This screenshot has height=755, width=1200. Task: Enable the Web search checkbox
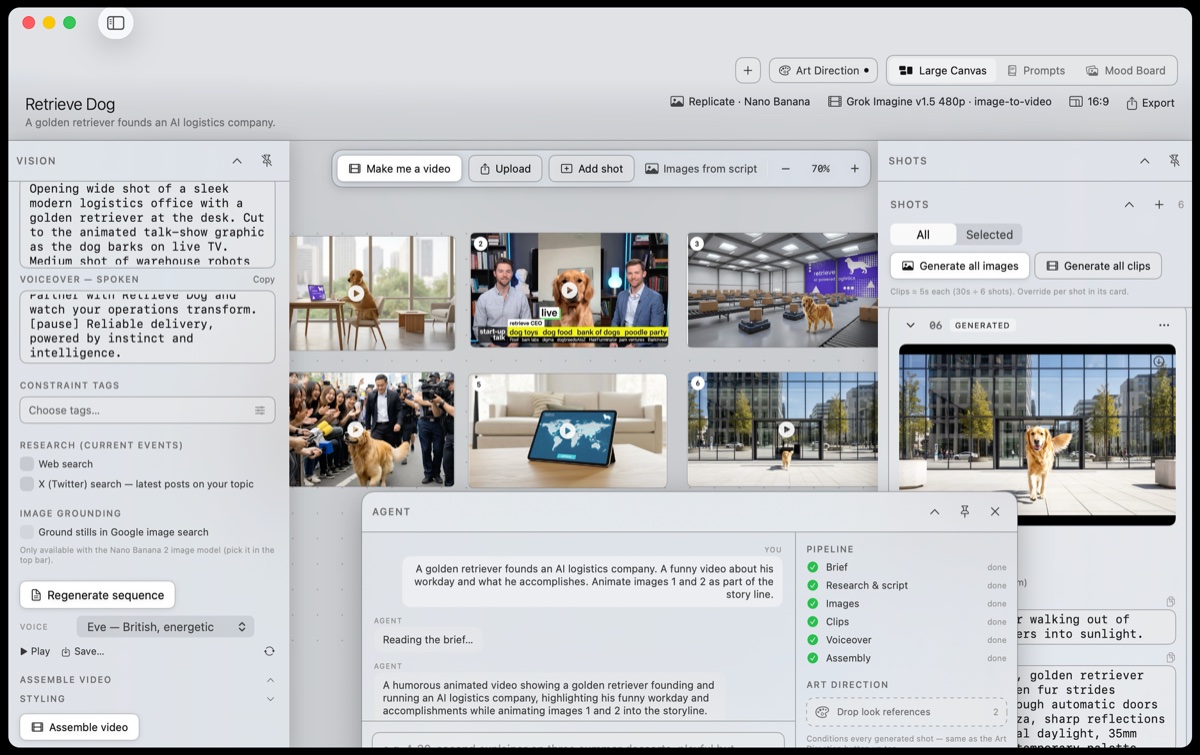click(x=27, y=464)
